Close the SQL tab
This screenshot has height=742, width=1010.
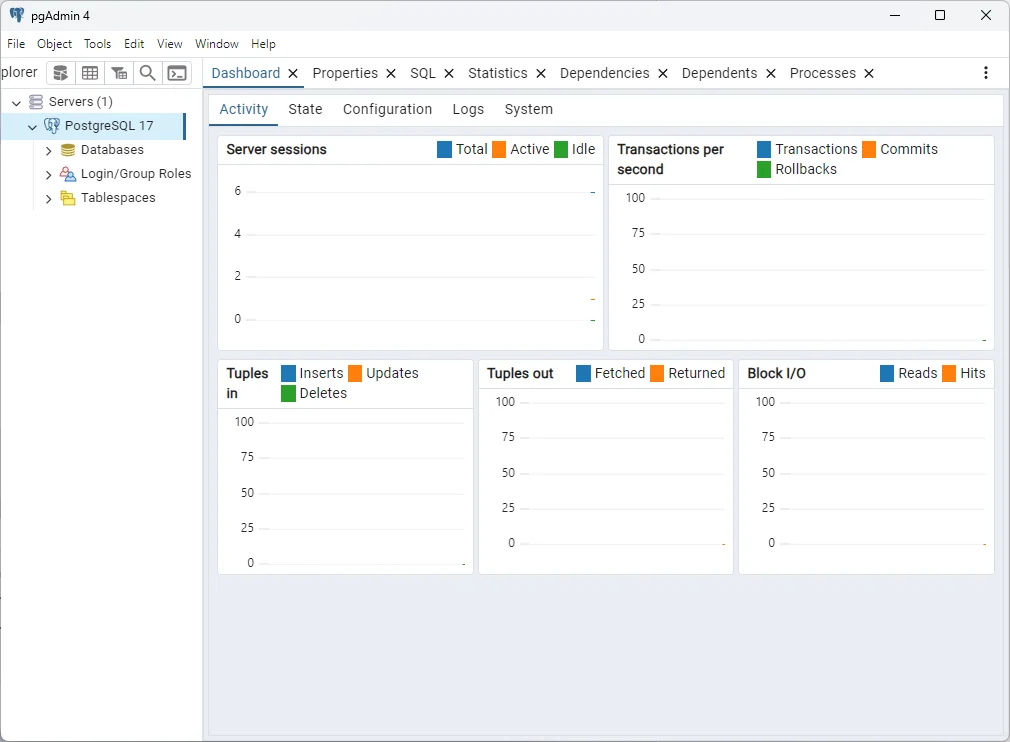point(449,73)
